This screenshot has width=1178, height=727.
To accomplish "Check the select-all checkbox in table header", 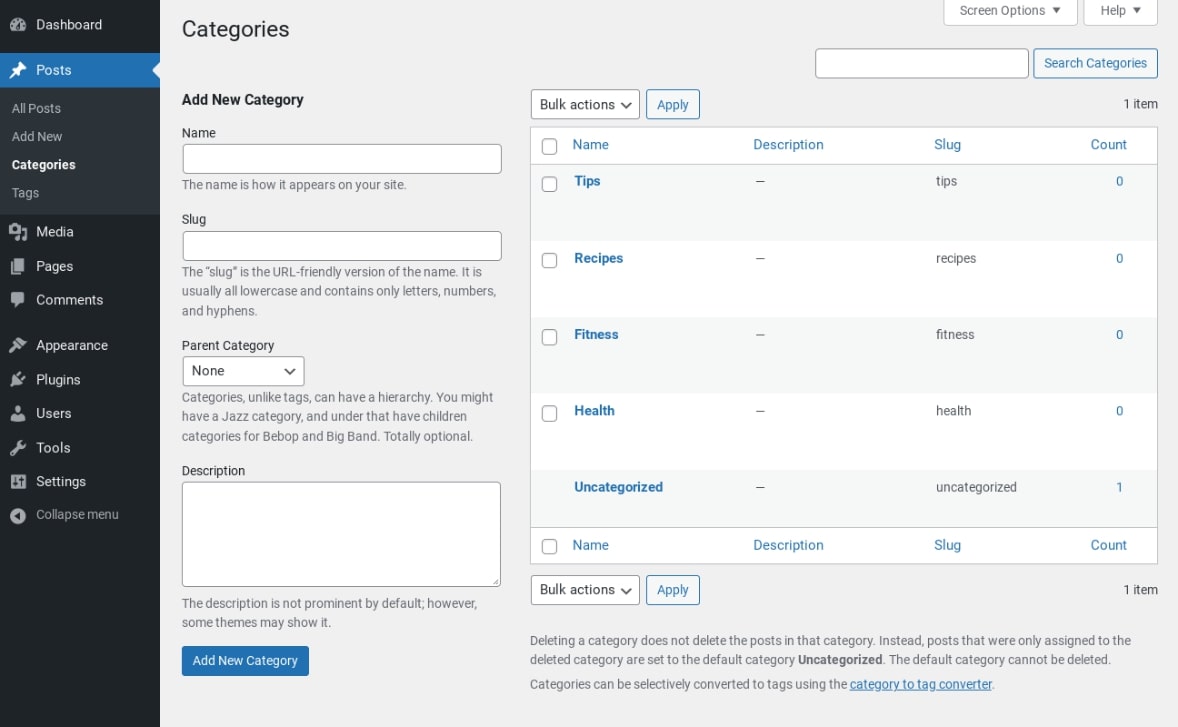I will (x=549, y=145).
